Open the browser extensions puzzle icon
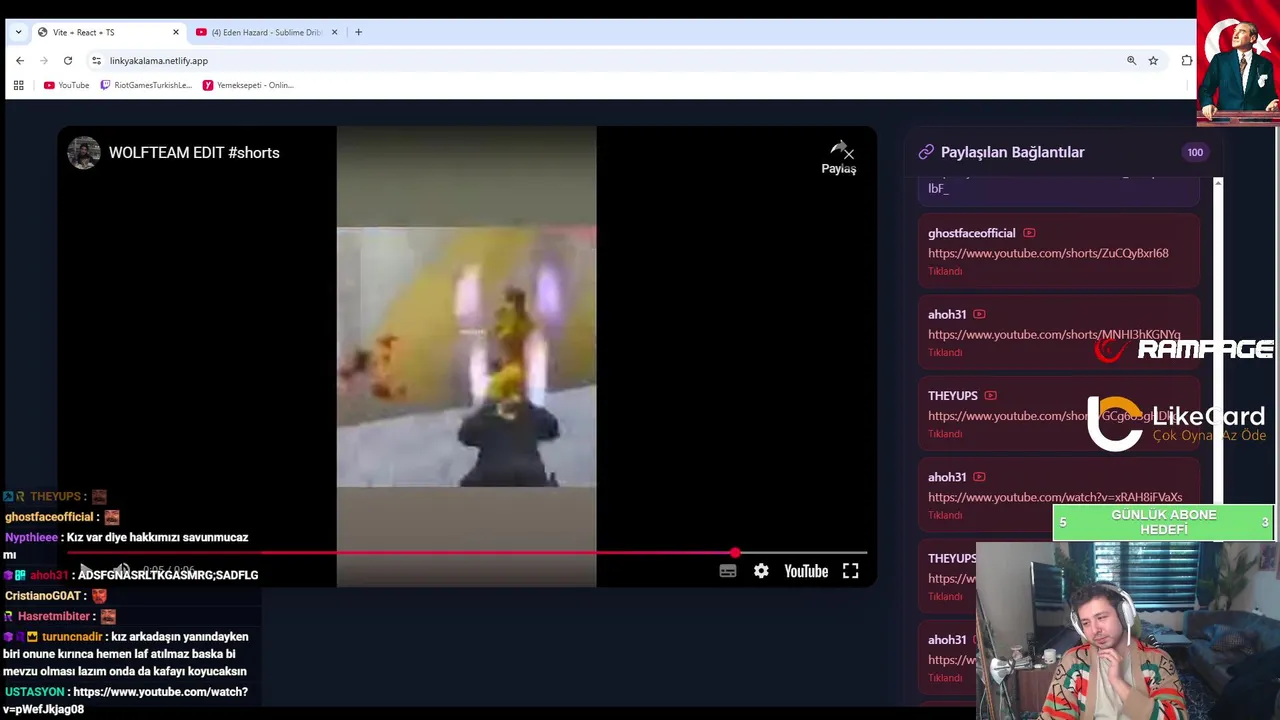Screen dimensions: 1280x720 click(x=1186, y=61)
